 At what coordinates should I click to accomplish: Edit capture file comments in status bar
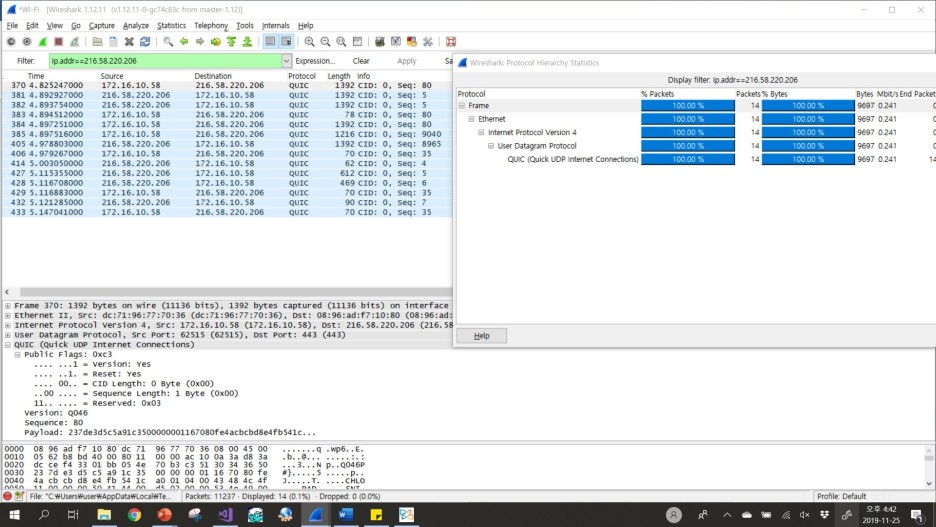(x=19, y=496)
